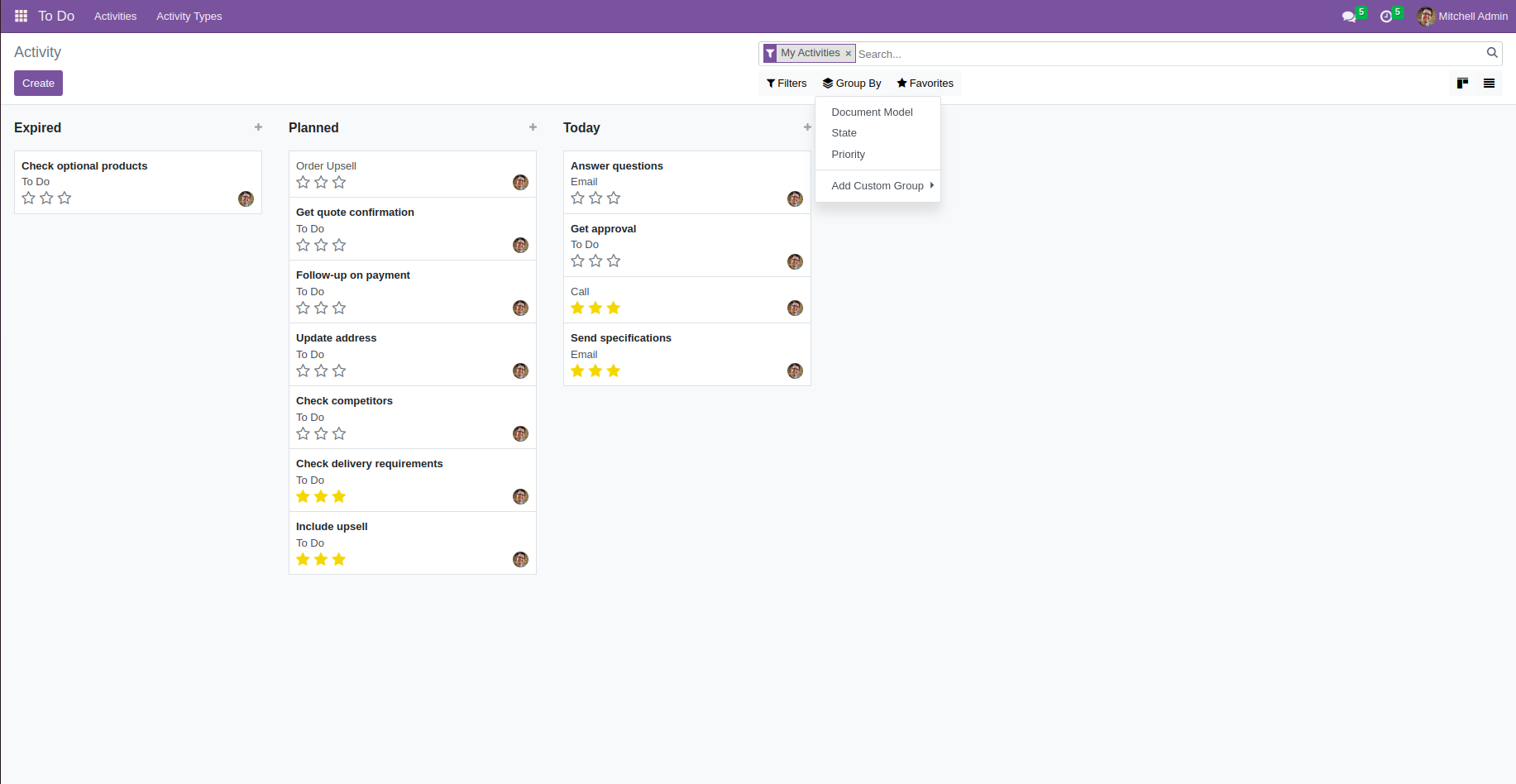
Task: Click avatar on Follow-up on payment card
Action: (520, 308)
